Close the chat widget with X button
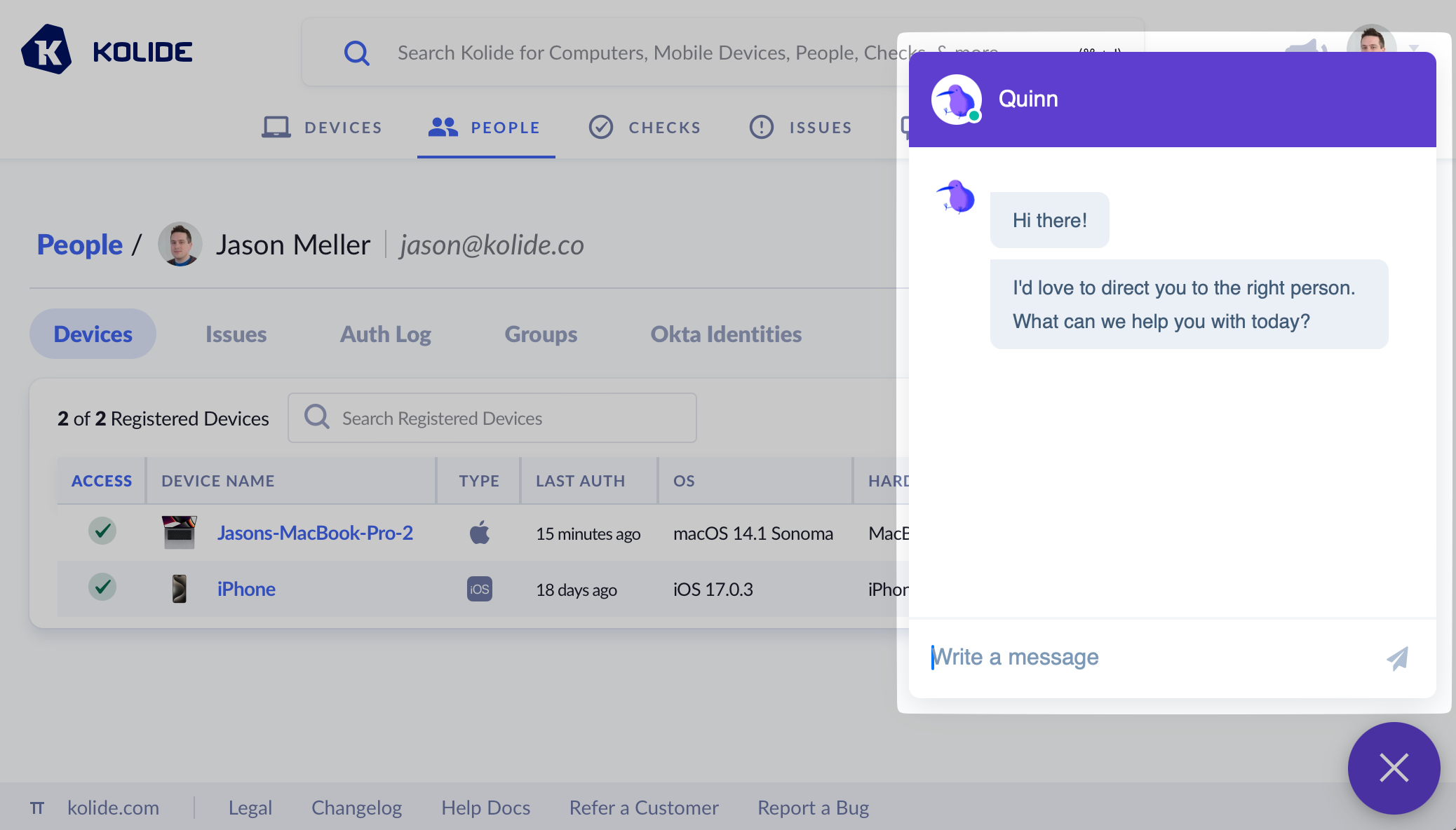 click(1394, 768)
